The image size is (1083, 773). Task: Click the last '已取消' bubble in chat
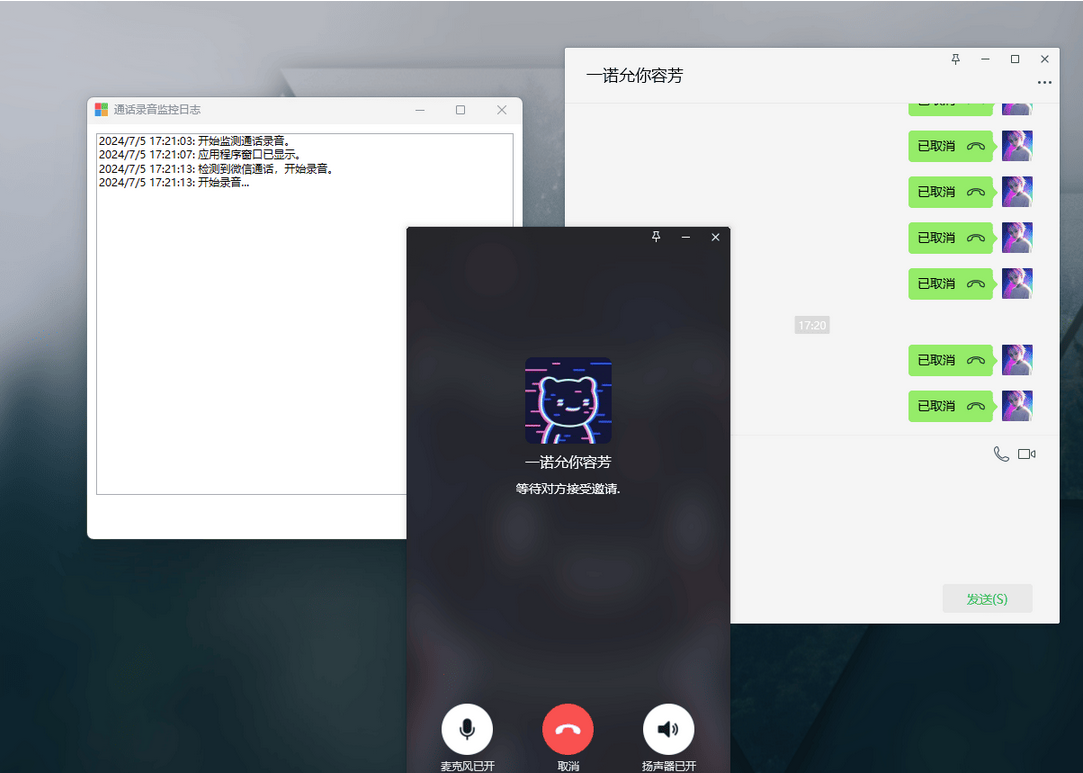(x=950, y=406)
